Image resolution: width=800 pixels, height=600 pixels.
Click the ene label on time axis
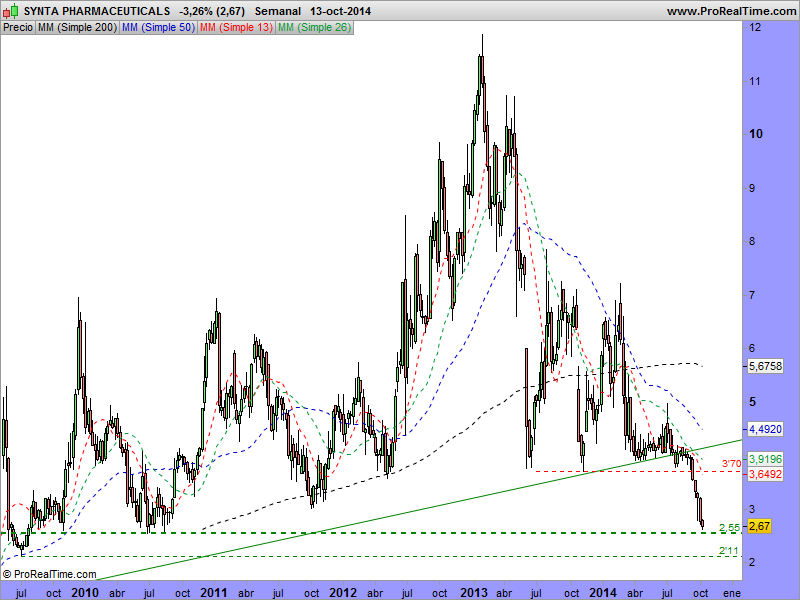pos(732,593)
